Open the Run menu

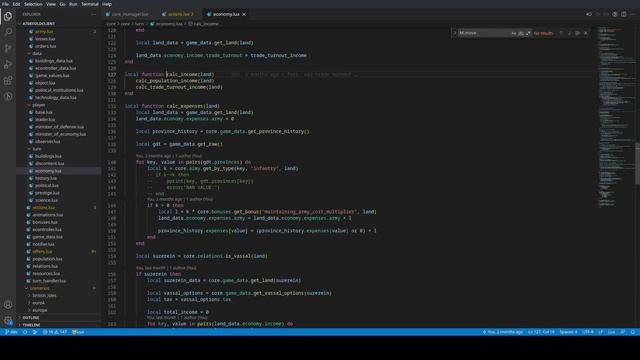coord(73,4)
